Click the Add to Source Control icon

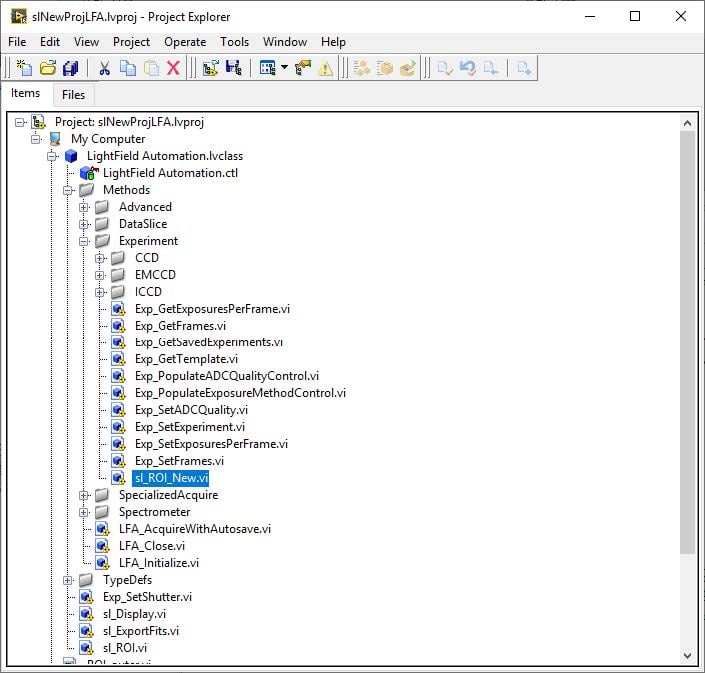(x=524, y=68)
